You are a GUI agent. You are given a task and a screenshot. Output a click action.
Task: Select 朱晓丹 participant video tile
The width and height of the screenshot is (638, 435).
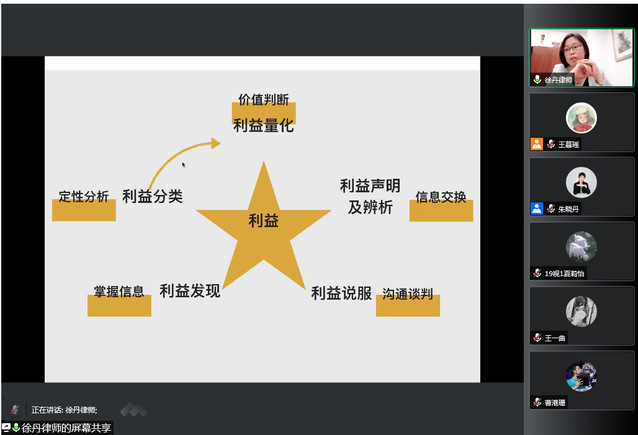[x=581, y=186]
